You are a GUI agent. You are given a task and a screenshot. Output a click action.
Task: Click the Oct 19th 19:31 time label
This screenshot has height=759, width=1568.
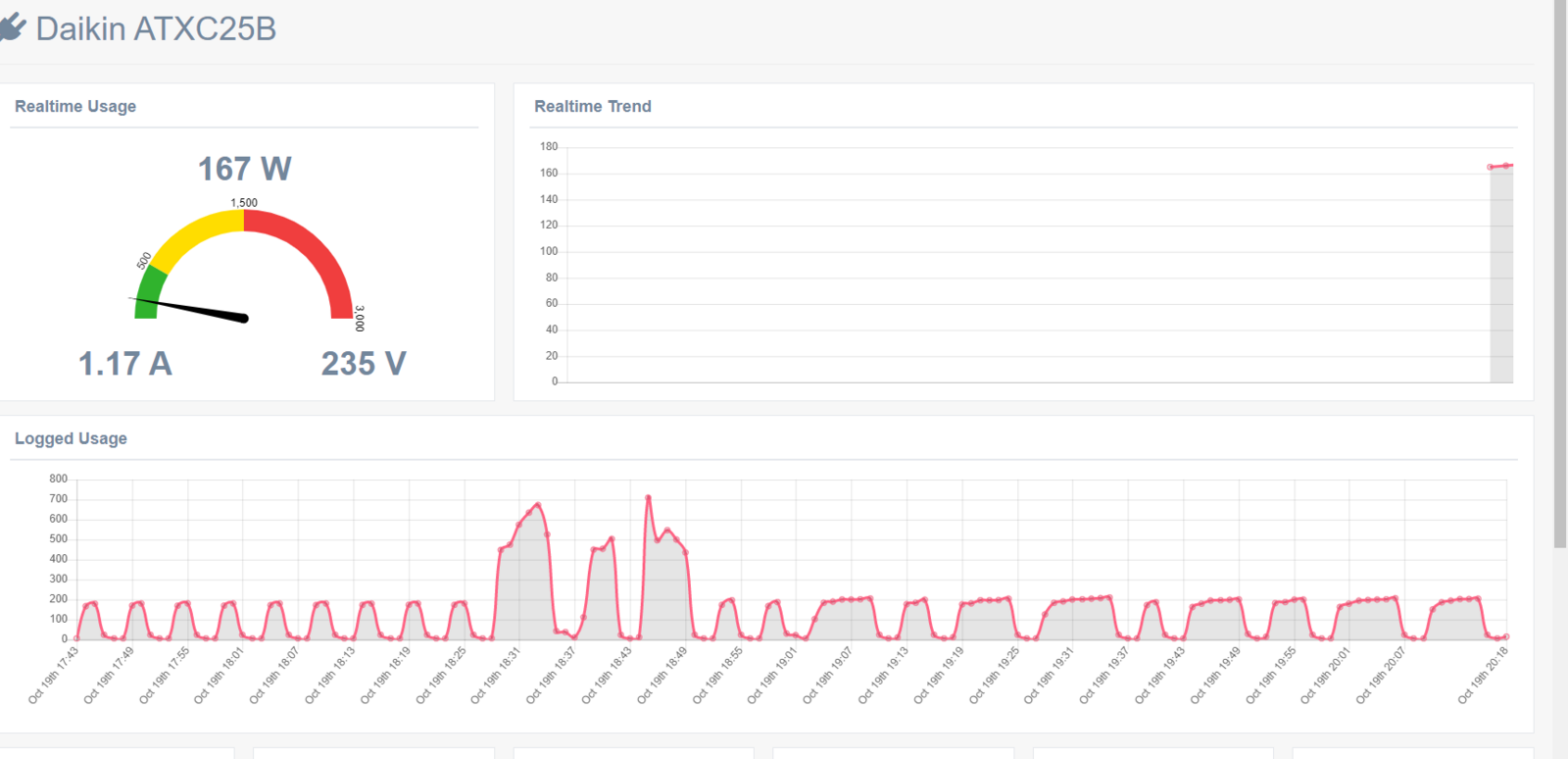point(1051,675)
